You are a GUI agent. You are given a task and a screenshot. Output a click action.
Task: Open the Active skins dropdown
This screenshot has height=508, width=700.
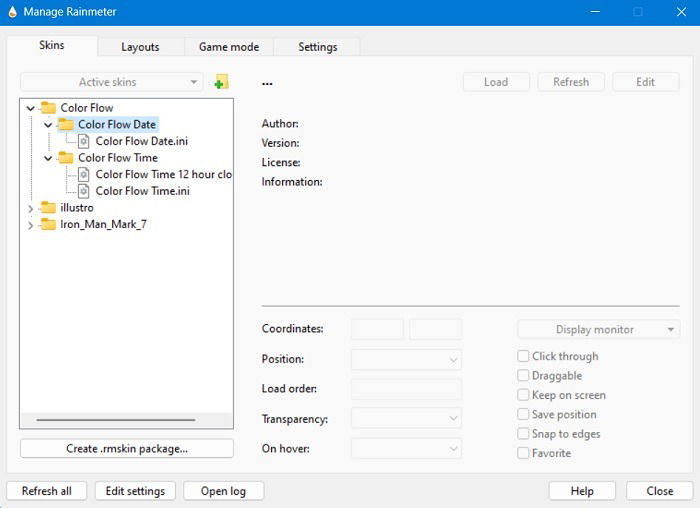[x=112, y=82]
